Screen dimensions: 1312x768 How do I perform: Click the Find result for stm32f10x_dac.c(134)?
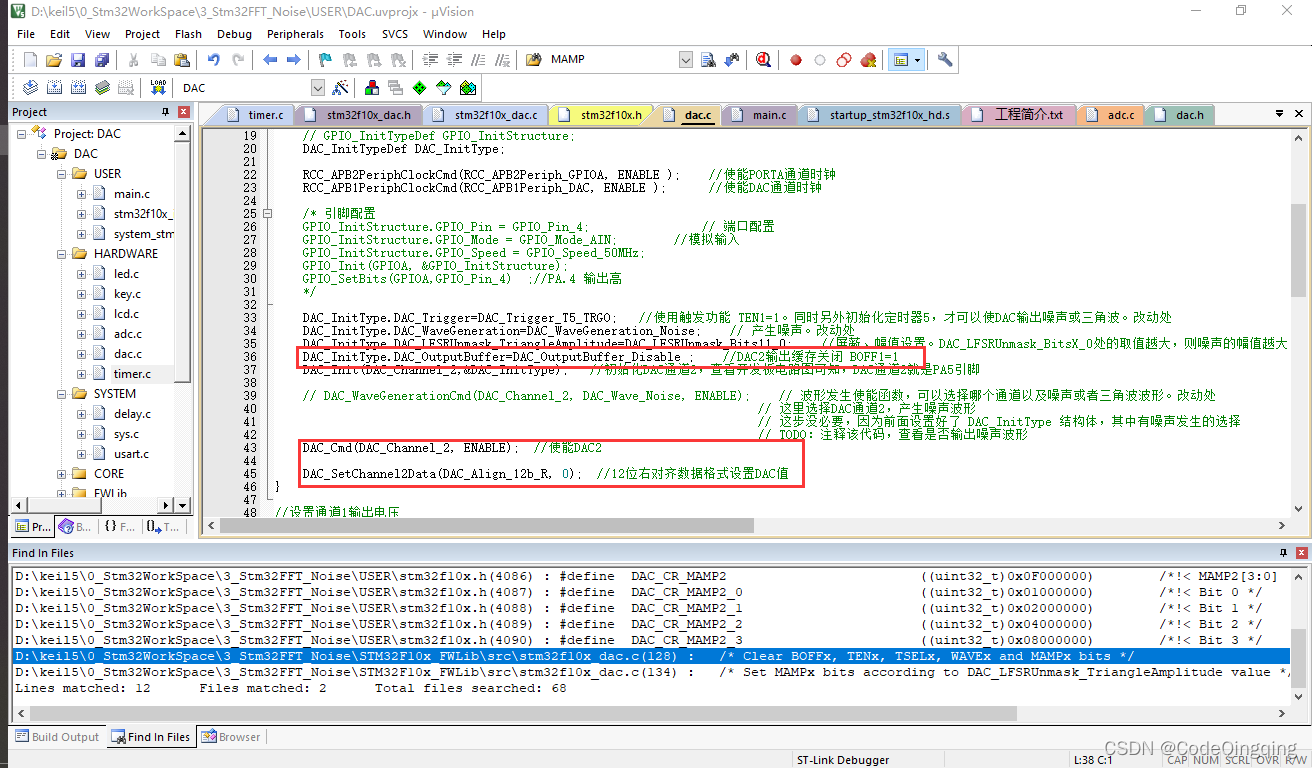pos(650,672)
